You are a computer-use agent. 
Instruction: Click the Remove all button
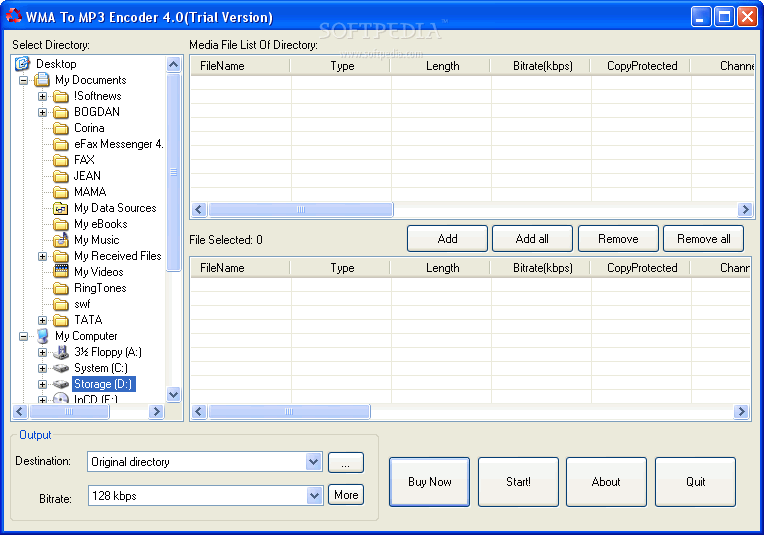click(x=704, y=239)
